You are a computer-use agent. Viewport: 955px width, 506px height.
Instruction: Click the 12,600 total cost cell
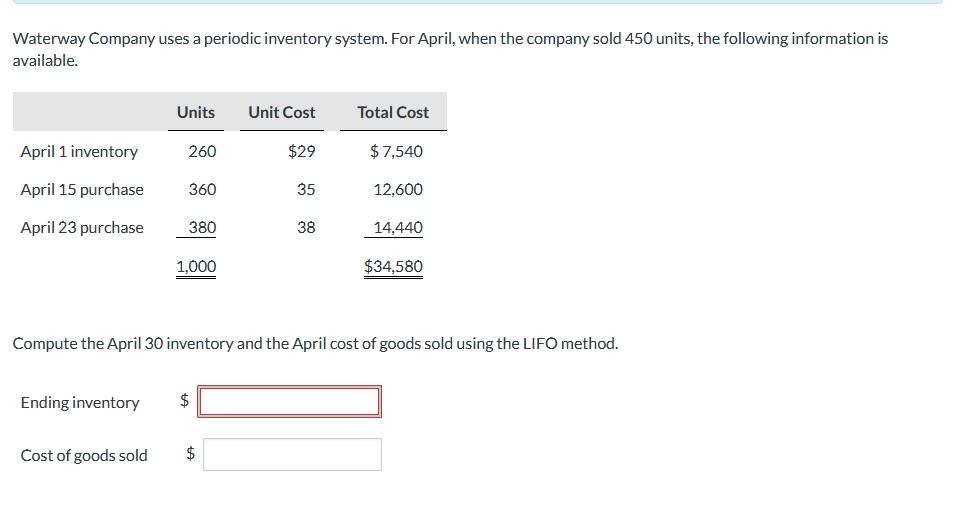(397, 189)
